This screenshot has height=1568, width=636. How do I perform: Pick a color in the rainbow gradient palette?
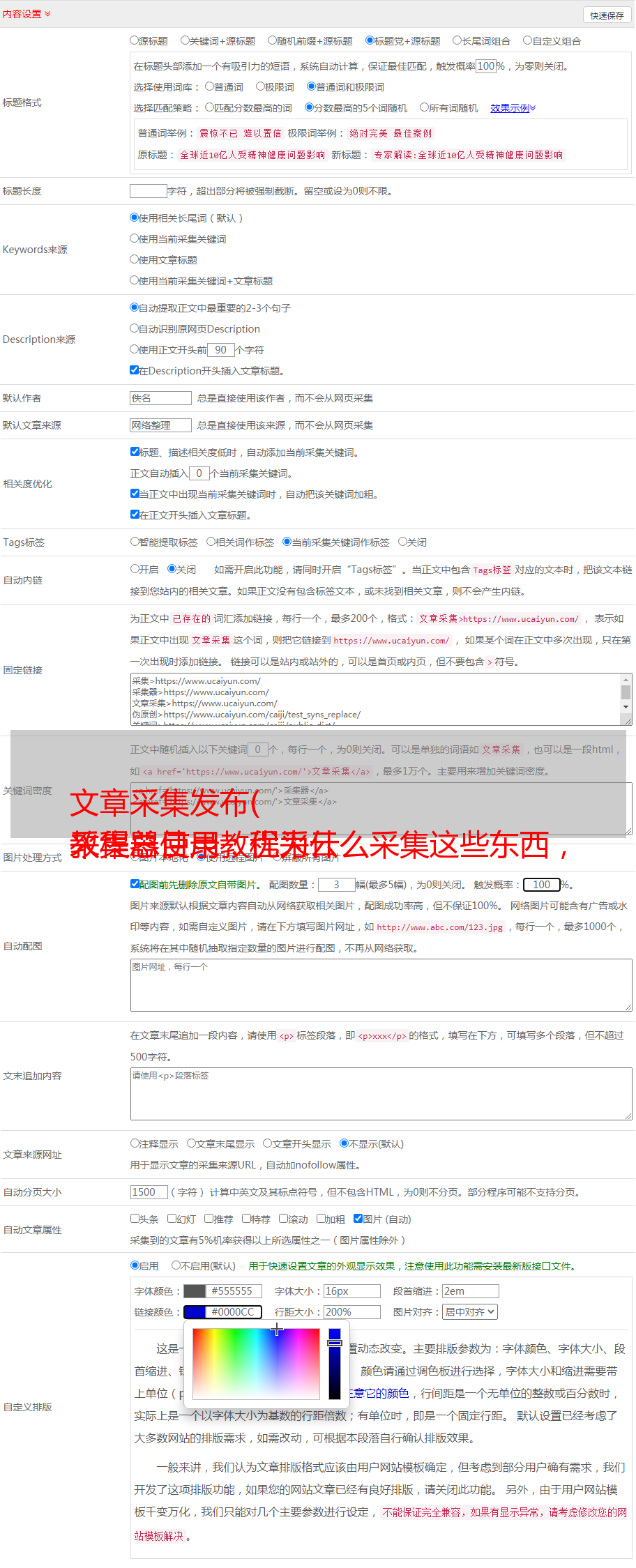point(256,1364)
